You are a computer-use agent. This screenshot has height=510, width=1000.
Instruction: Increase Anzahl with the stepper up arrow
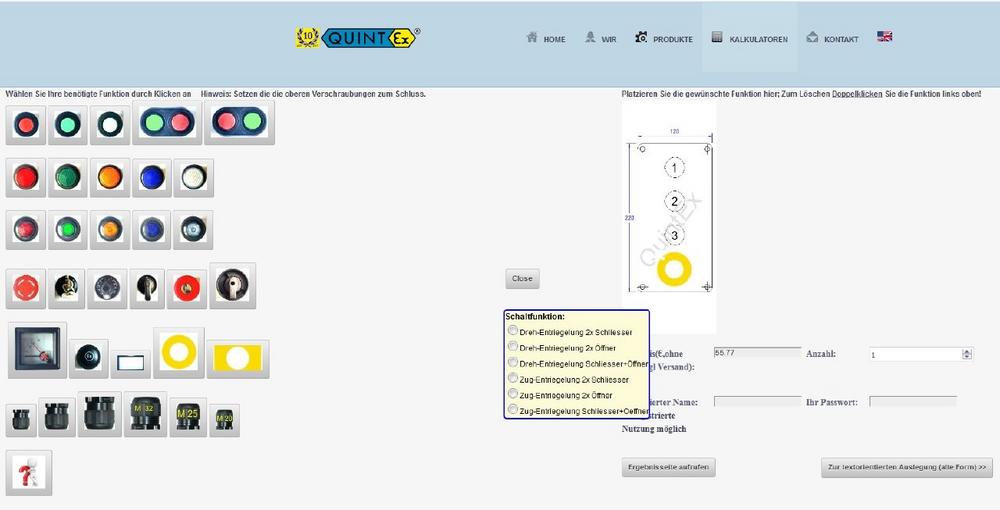tap(967, 351)
